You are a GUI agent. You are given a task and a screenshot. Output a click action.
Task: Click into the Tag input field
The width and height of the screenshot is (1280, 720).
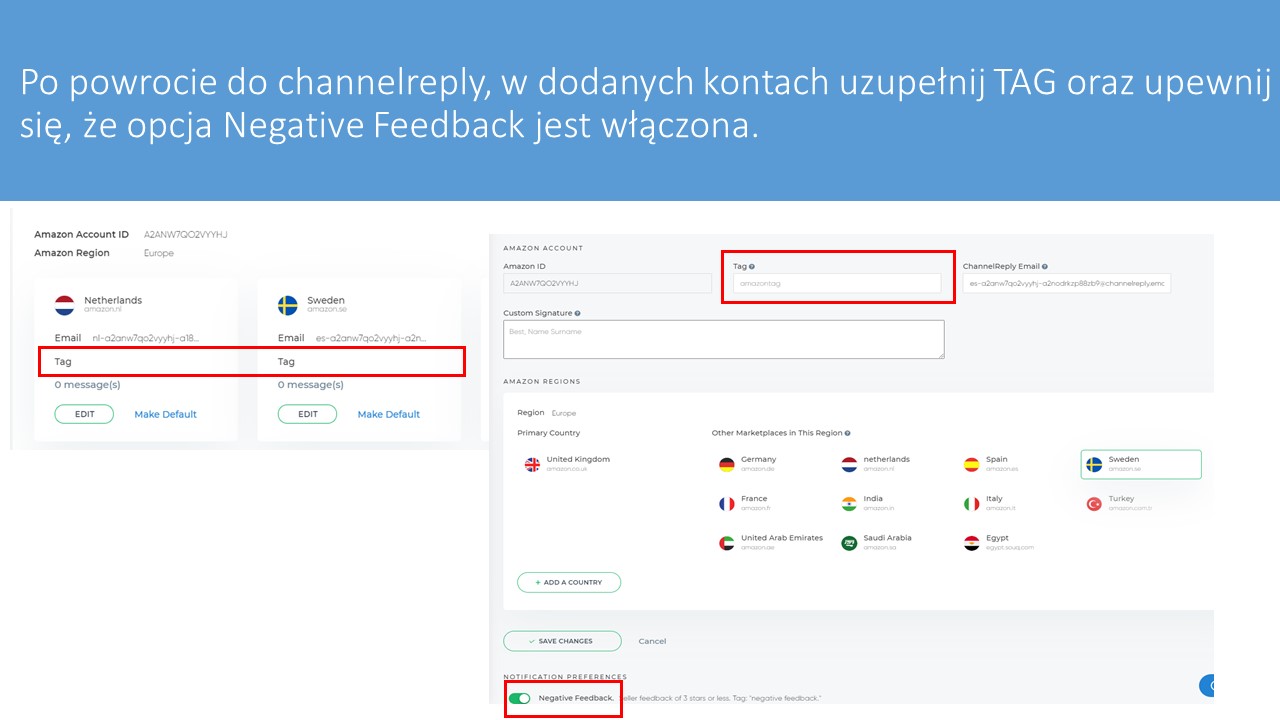(836, 284)
